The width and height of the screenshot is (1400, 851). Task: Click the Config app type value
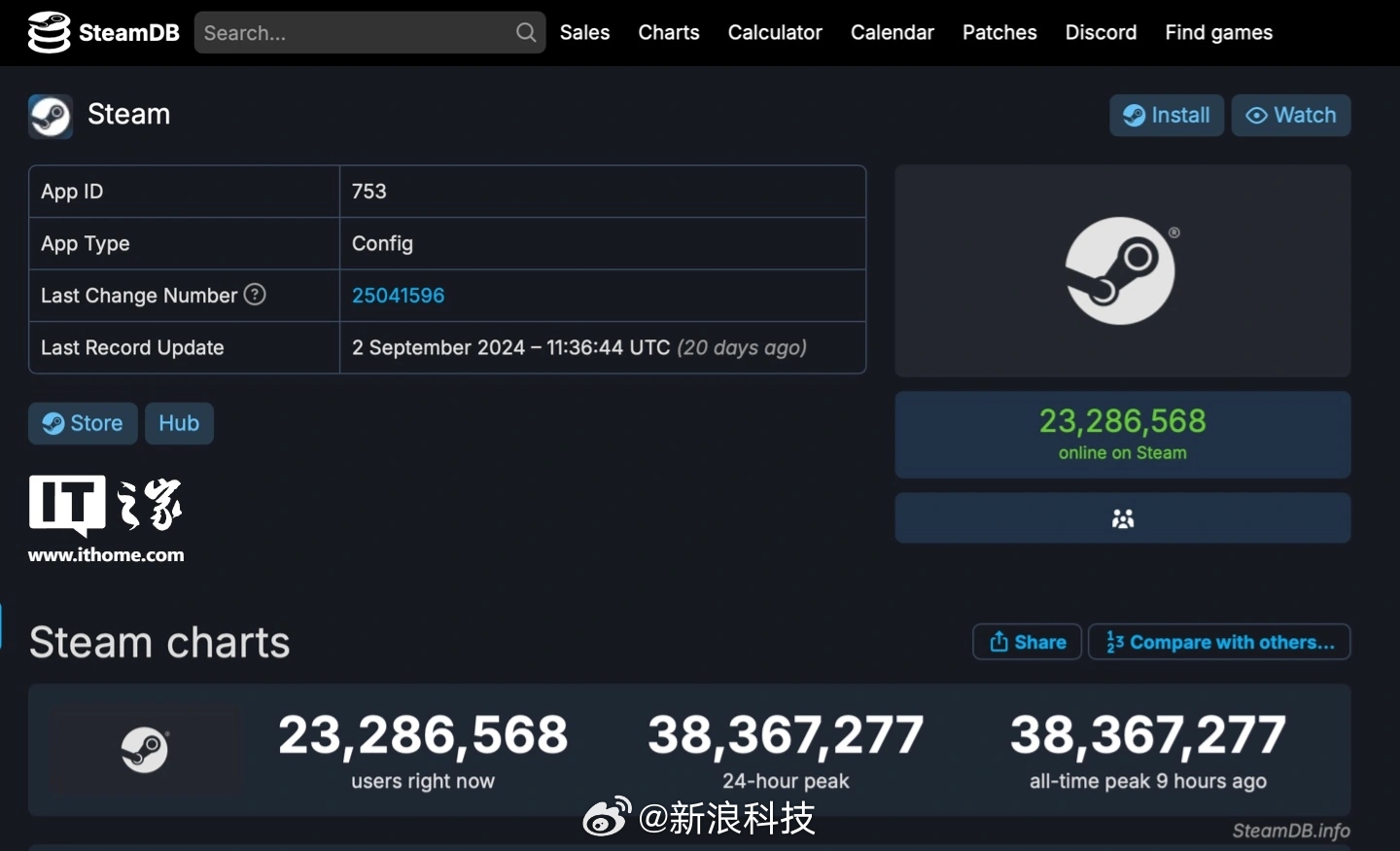tap(382, 243)
